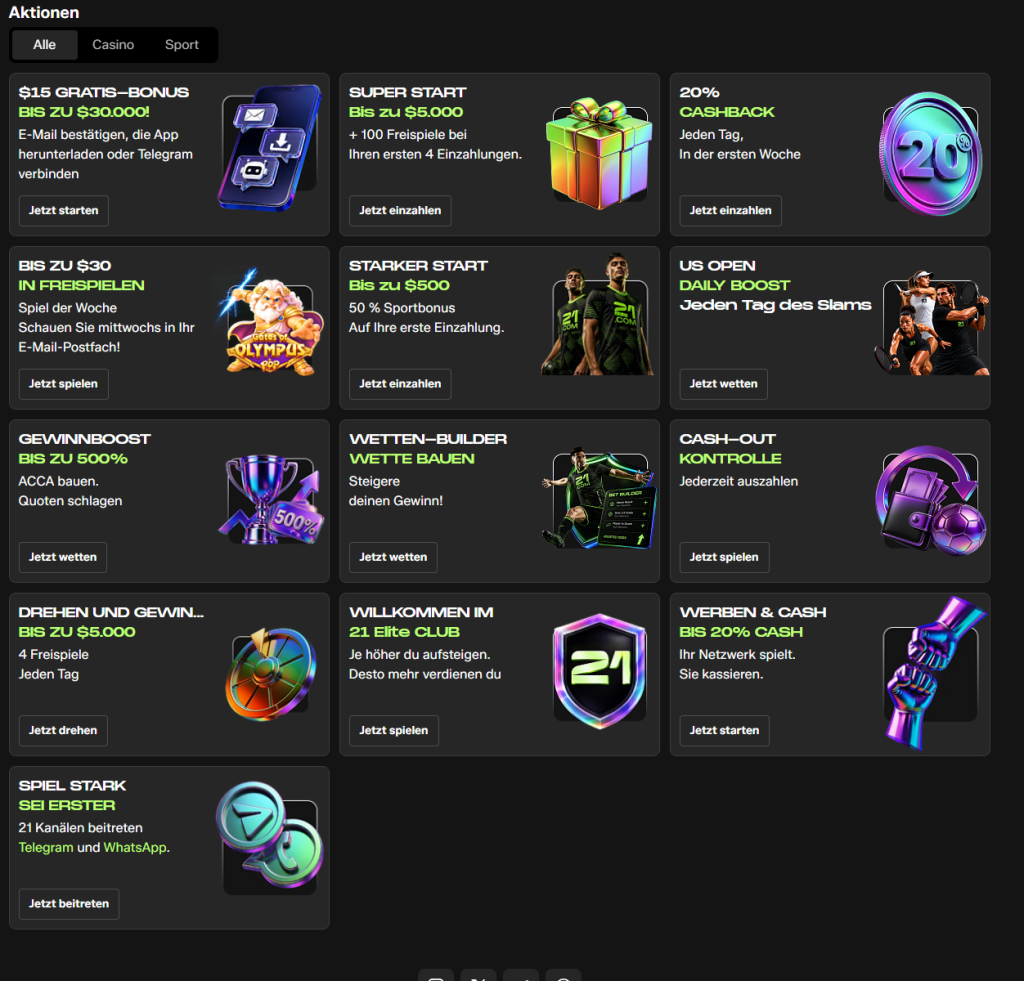
Task: Click the "WERBEN & CASH" card title
Action: (x=753, y=612)
